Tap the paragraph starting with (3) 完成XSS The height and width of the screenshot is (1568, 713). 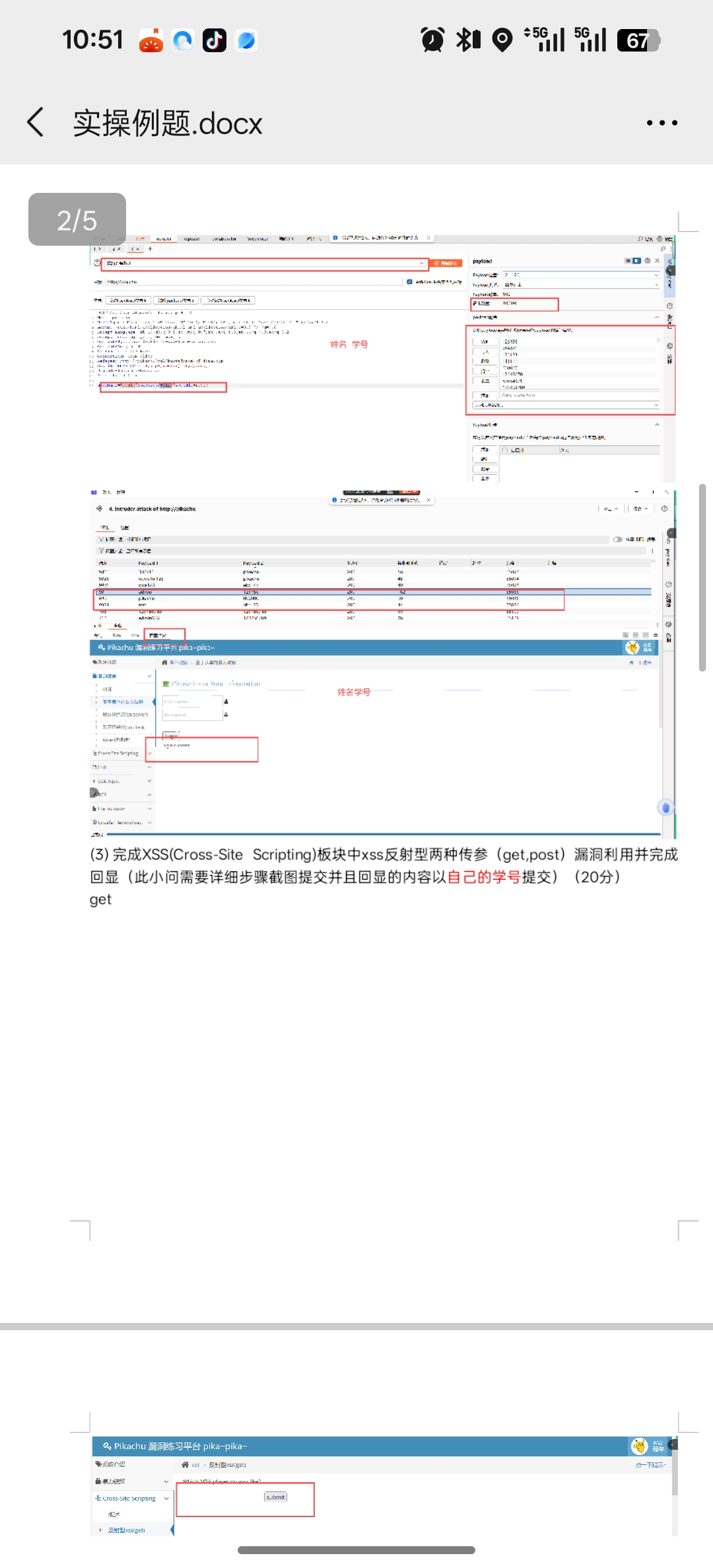[x=384, y=865]
